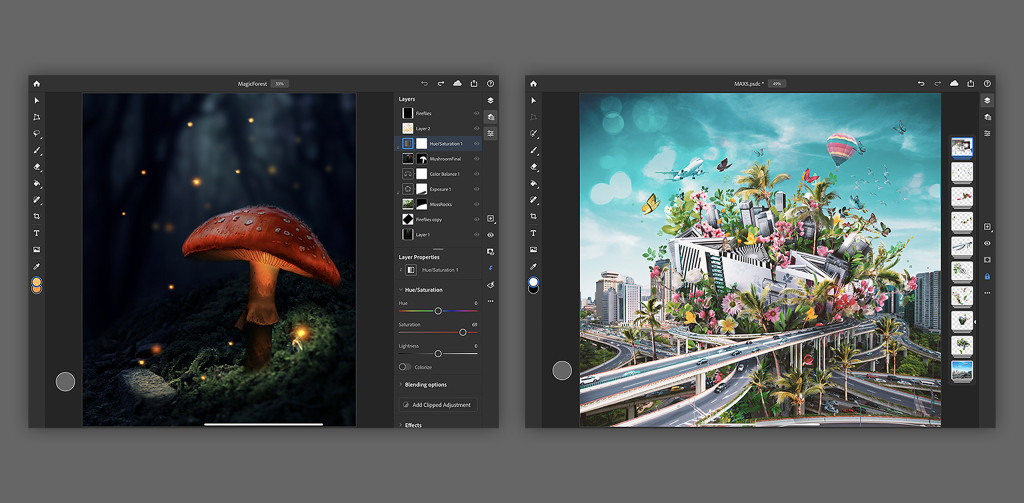Hide the Fireflies layer

coord(476,114)
